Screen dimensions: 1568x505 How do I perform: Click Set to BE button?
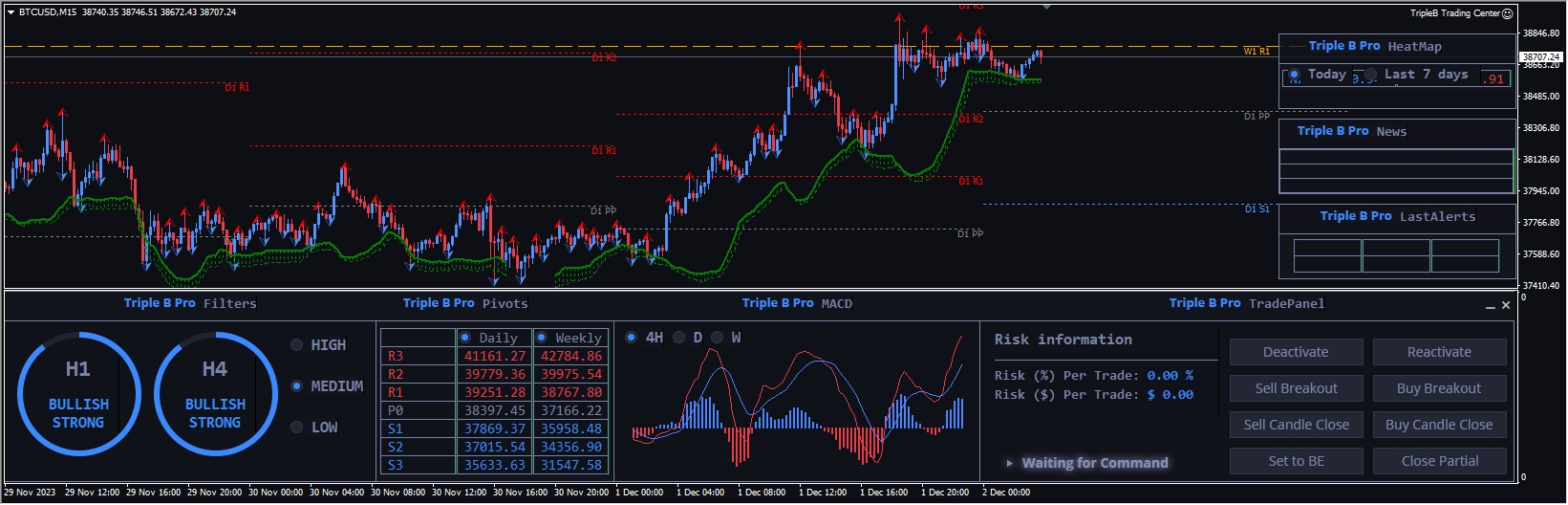click(1296, 461)
